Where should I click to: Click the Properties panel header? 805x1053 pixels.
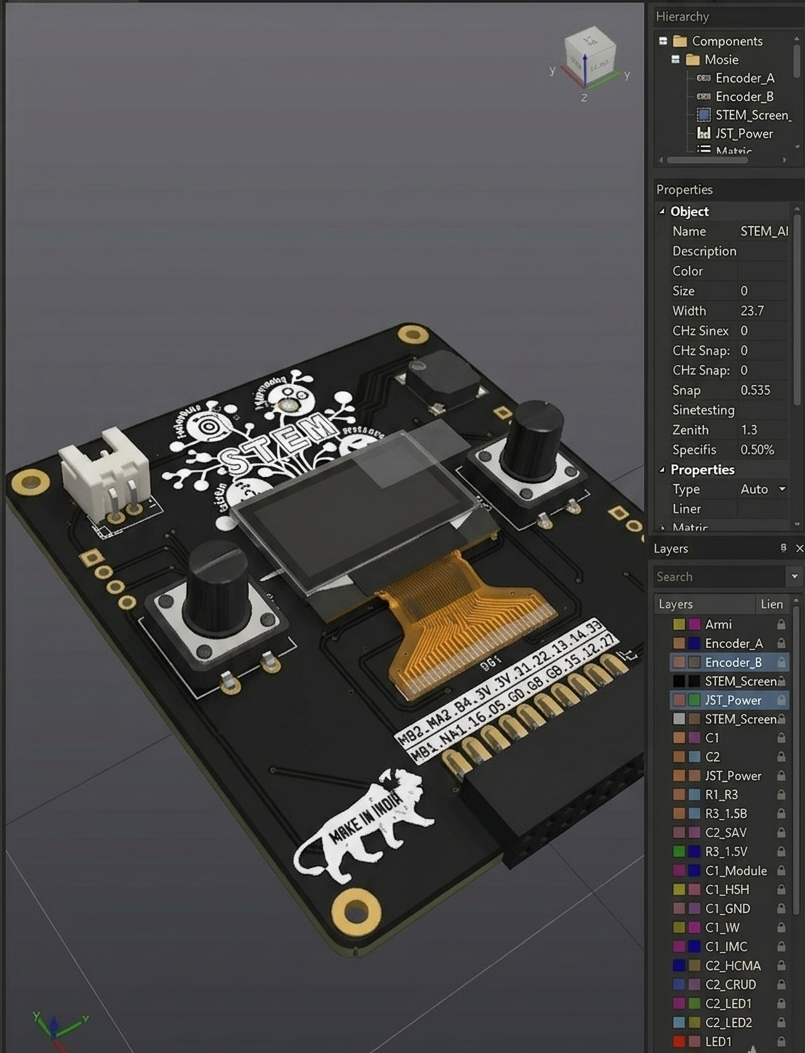728,189
